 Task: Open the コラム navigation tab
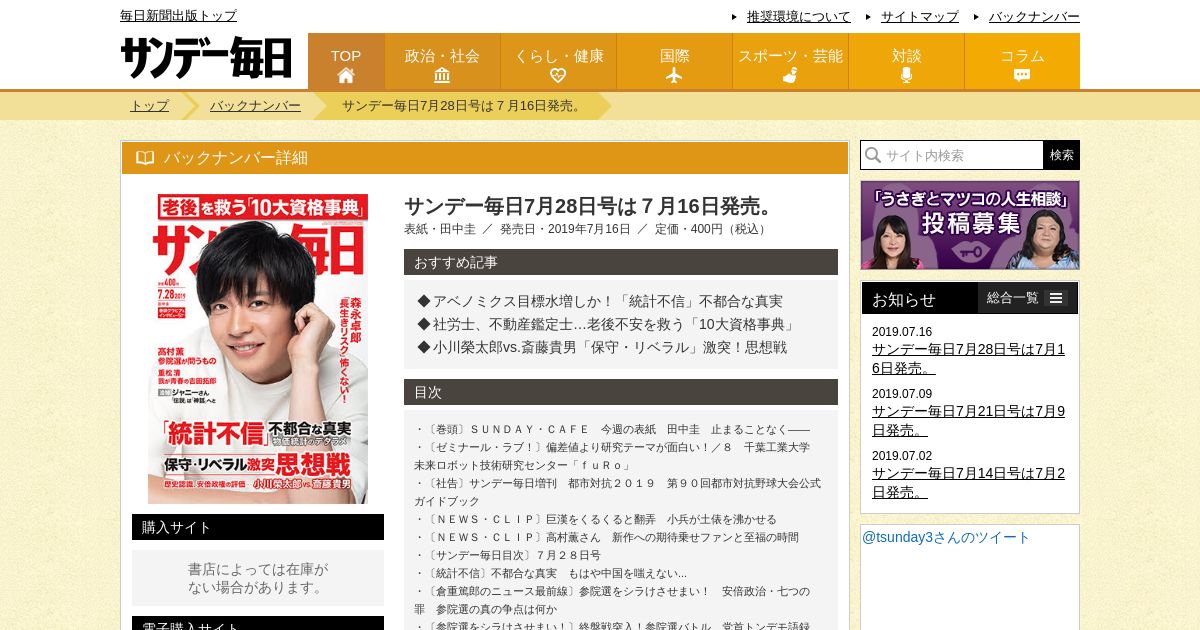click(1022, 61)
